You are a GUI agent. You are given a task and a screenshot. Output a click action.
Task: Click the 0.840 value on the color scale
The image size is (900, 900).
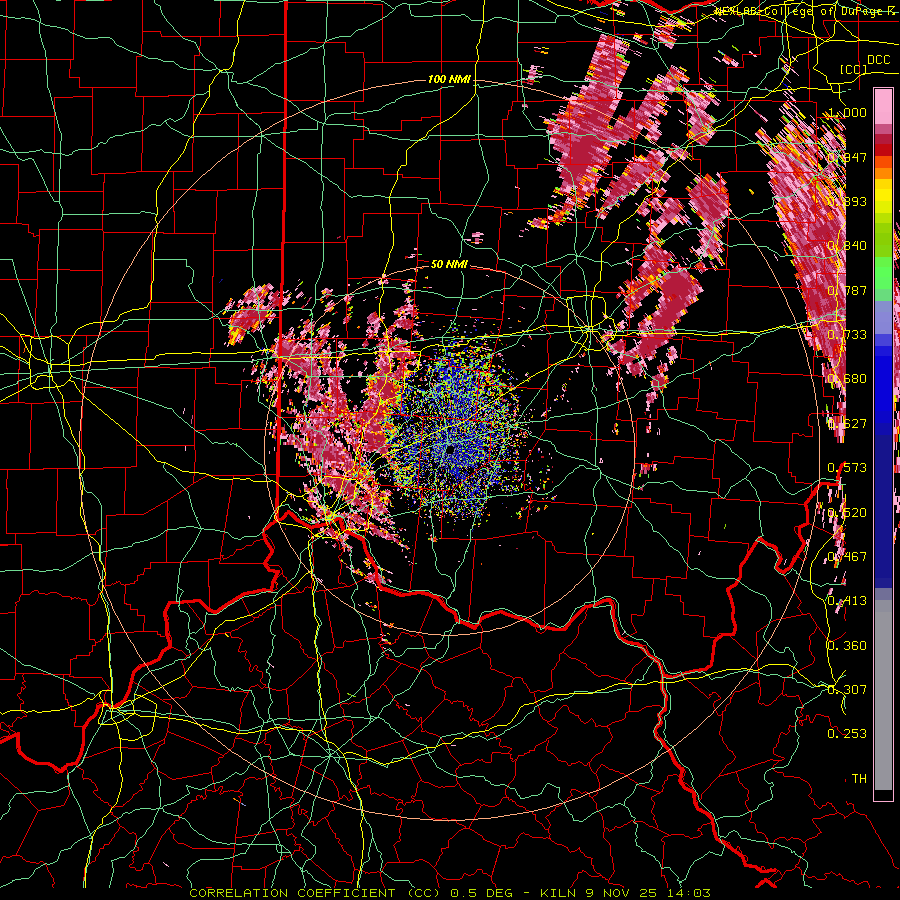(847, 246)
